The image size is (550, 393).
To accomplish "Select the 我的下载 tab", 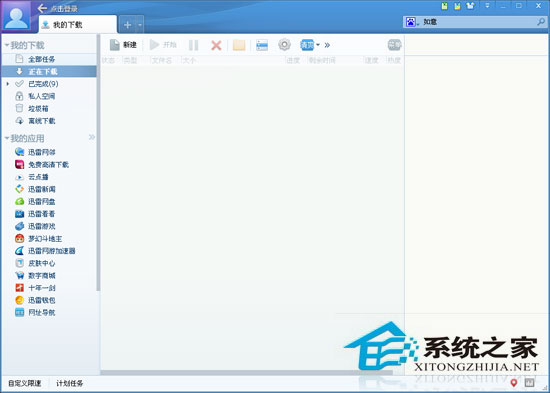I will [78, 25].
